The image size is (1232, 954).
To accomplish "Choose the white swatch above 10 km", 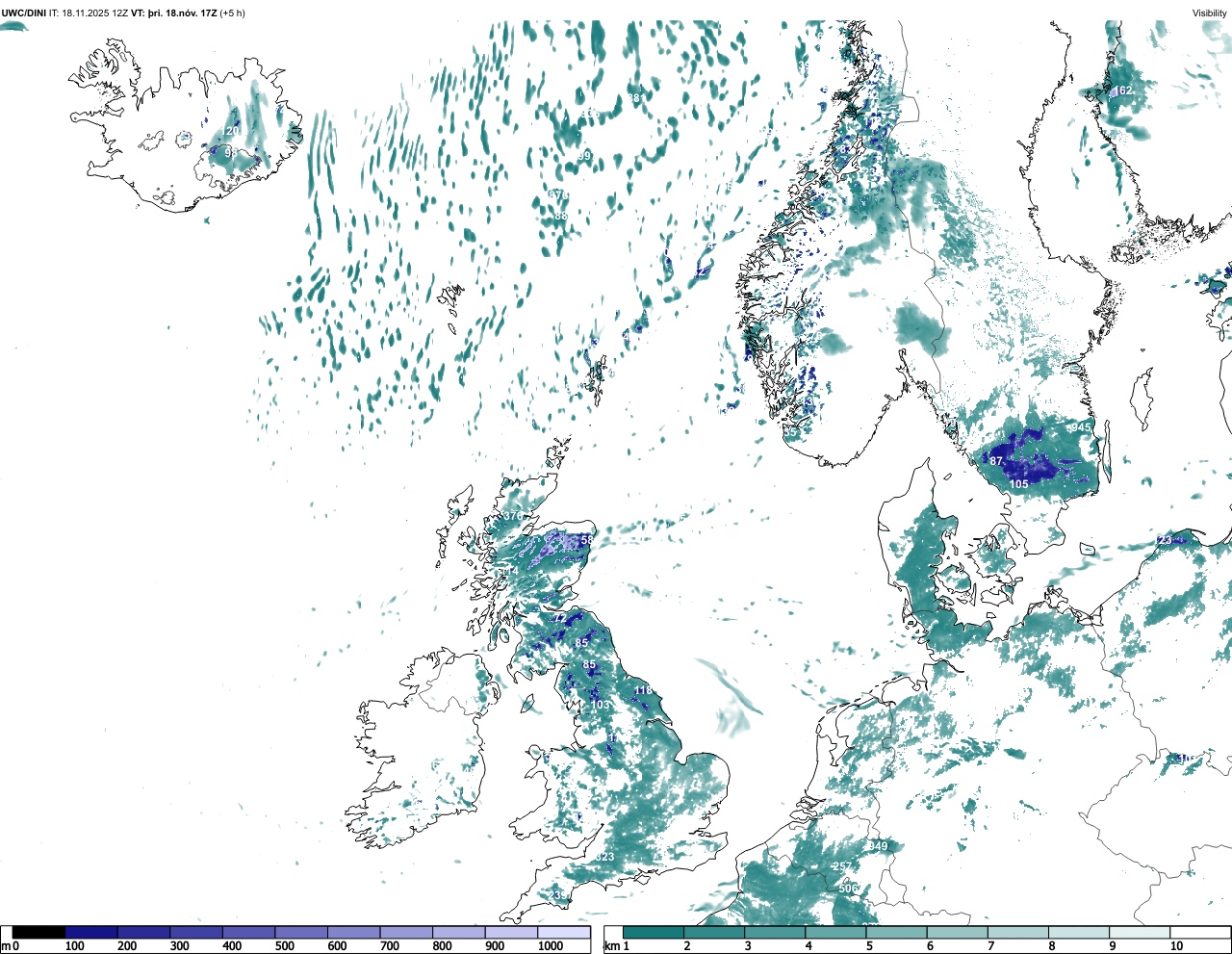I will tap(1199, 933).
